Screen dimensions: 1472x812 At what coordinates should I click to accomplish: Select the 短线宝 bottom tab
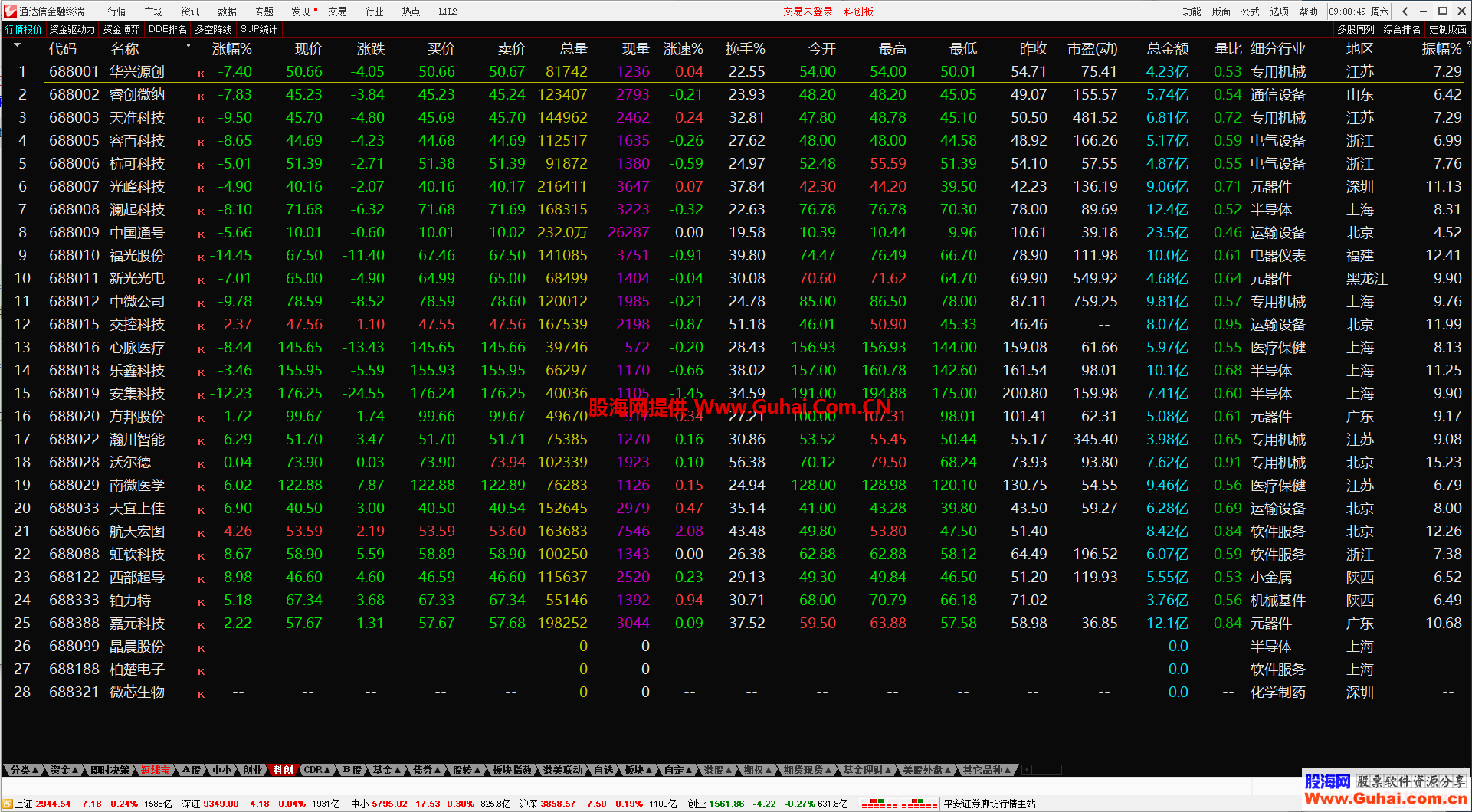click(x=156, y=770)
